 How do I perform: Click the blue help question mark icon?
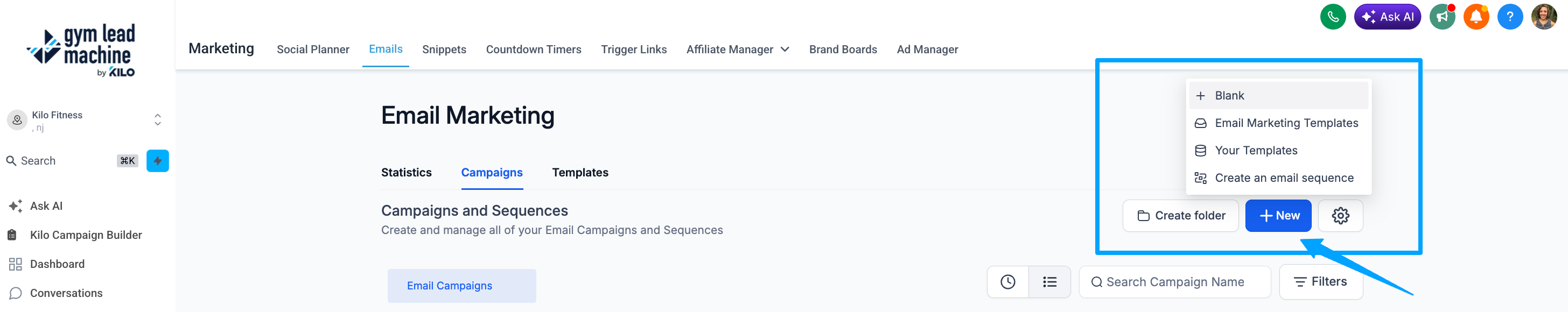[x=1509, y=17]
